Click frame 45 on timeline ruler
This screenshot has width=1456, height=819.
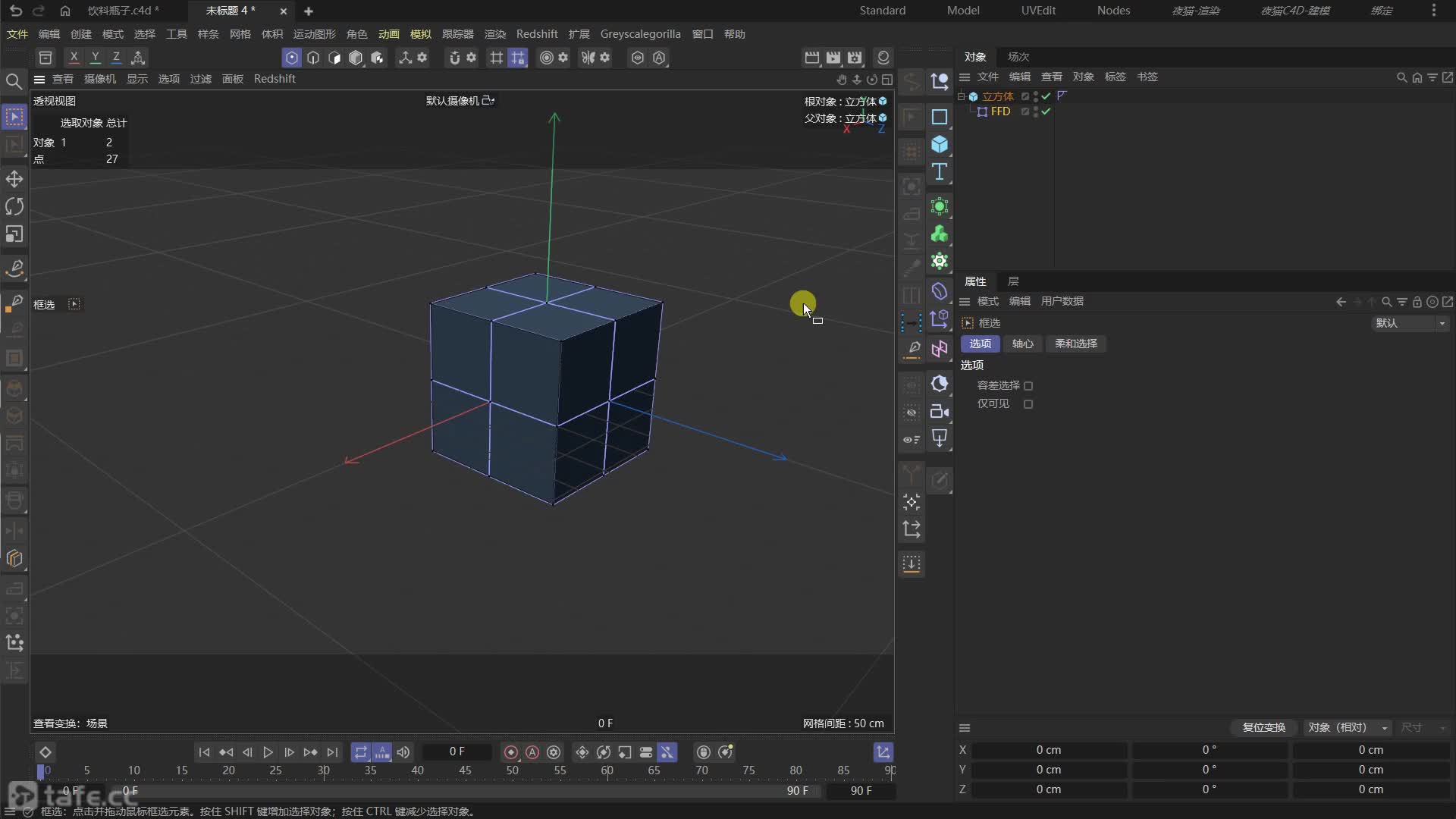click(465, 770)
